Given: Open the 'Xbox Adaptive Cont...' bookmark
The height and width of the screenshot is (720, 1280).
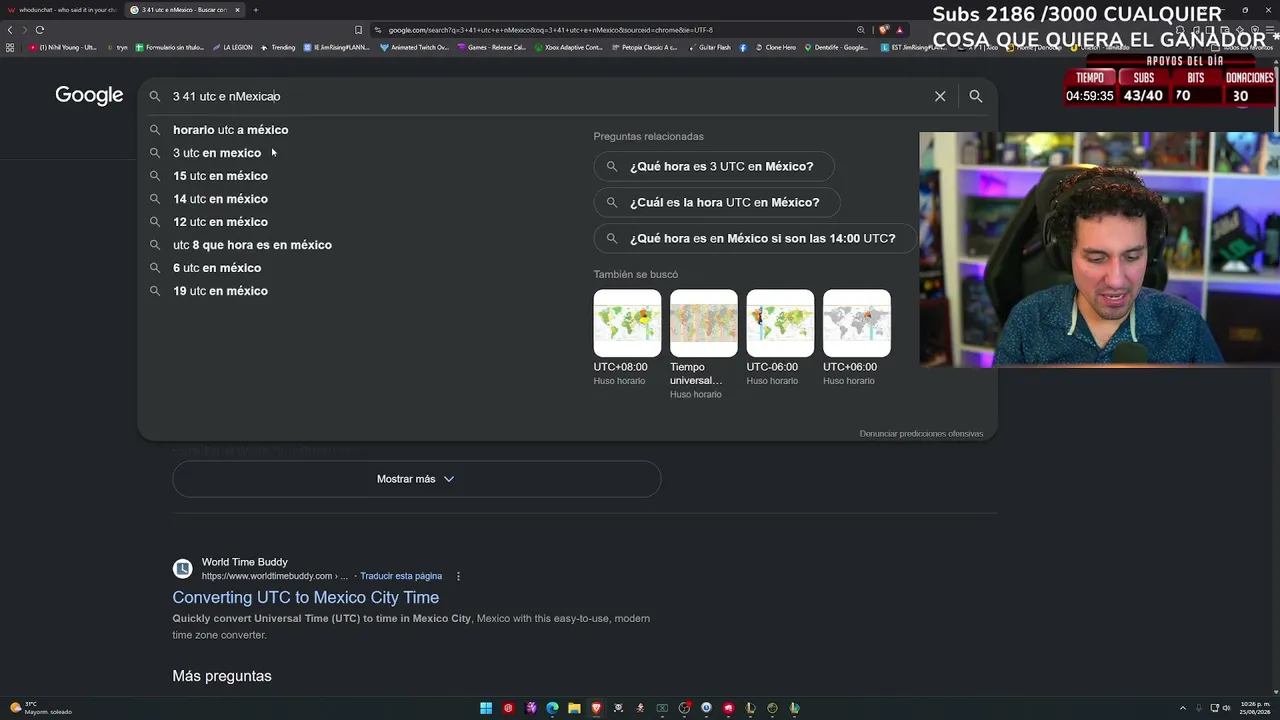Looking at the screenshot, I should (x=568, y=47).
